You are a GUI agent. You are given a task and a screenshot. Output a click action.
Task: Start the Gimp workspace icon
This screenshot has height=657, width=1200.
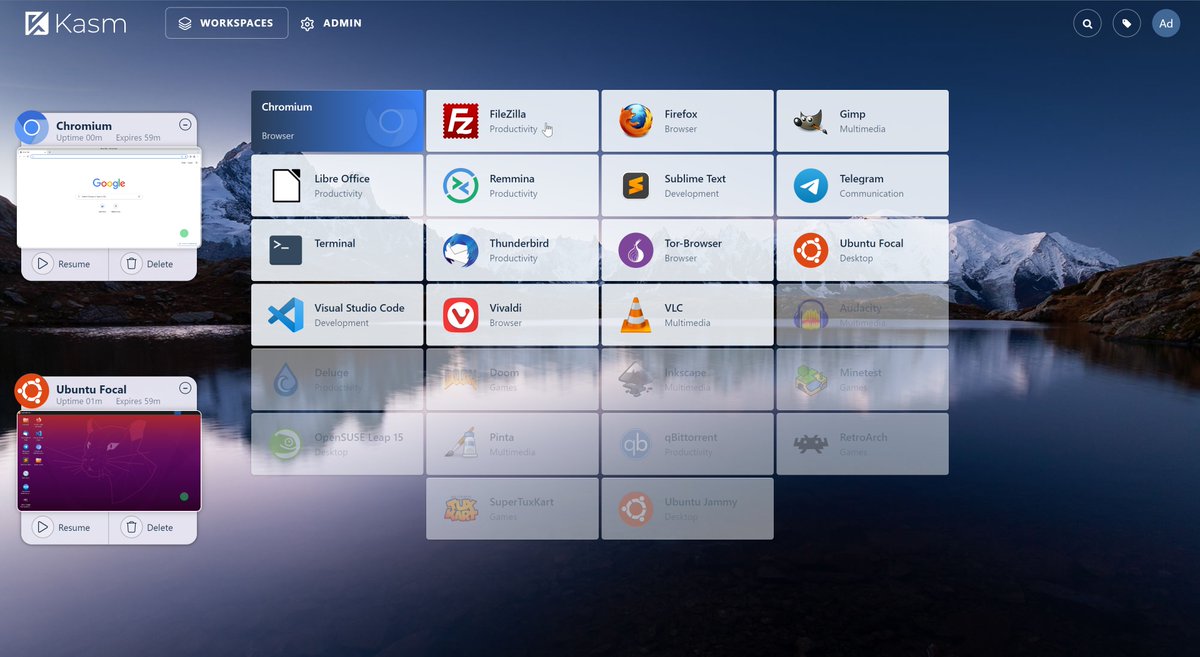811,121
